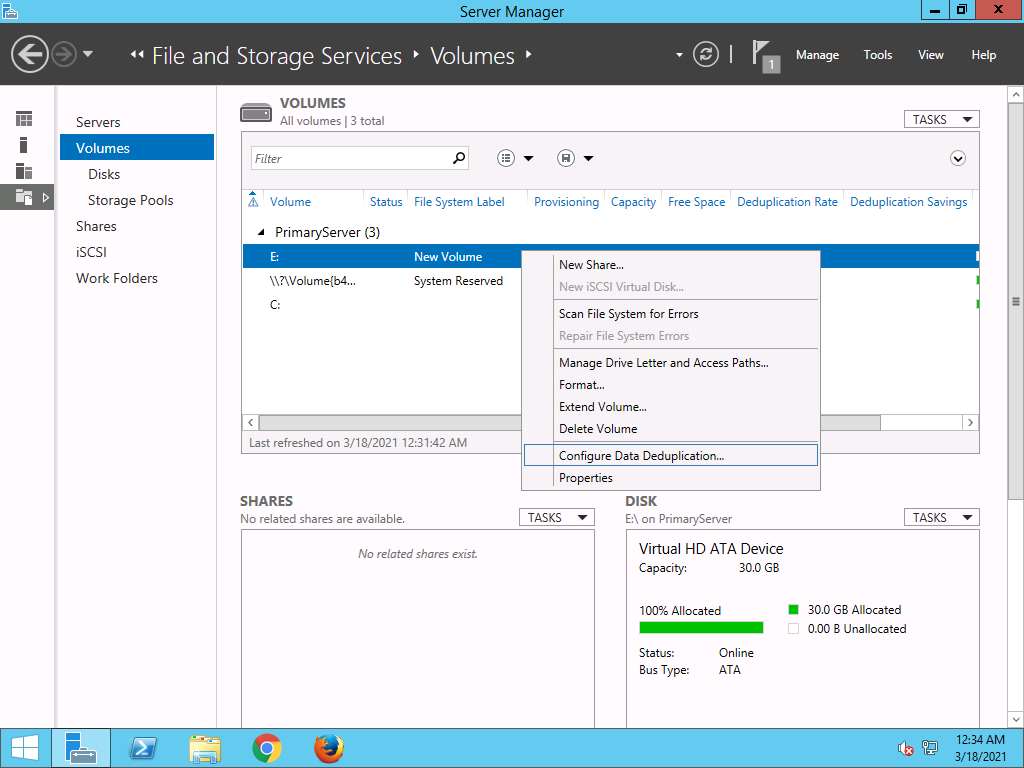Click the 100% Allocated green bar
Screen dimensions: 1024x768
coord(701,628)
